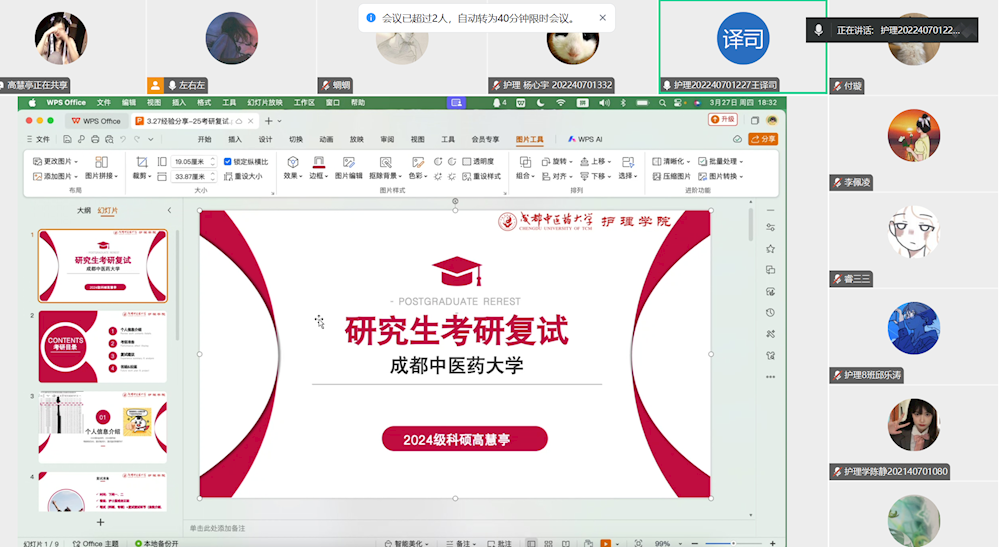Image resolution: width=1000 pixels, height=547 pixels.
Task: Open the 图片转换 picture convert dropdown
Action: click(721, 177)
